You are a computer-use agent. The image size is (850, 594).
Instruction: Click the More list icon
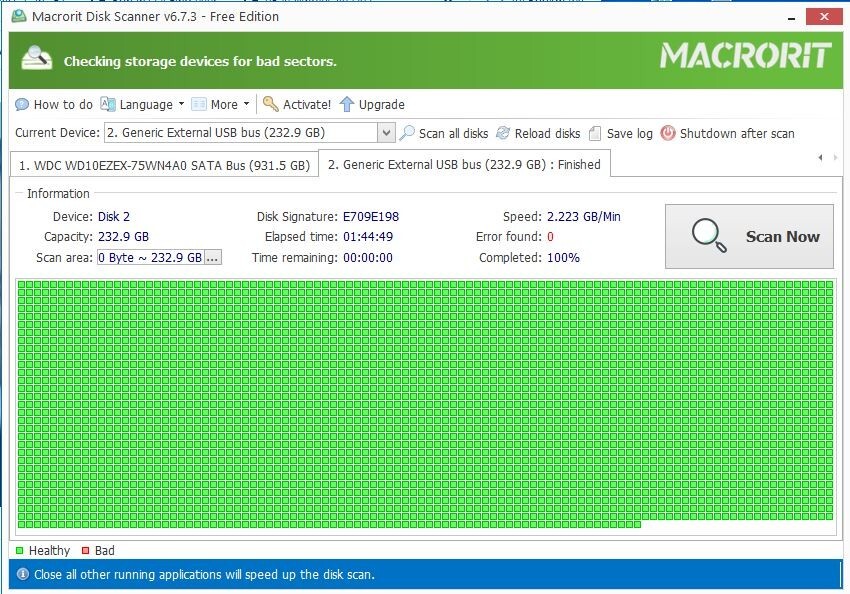[199, 104]
